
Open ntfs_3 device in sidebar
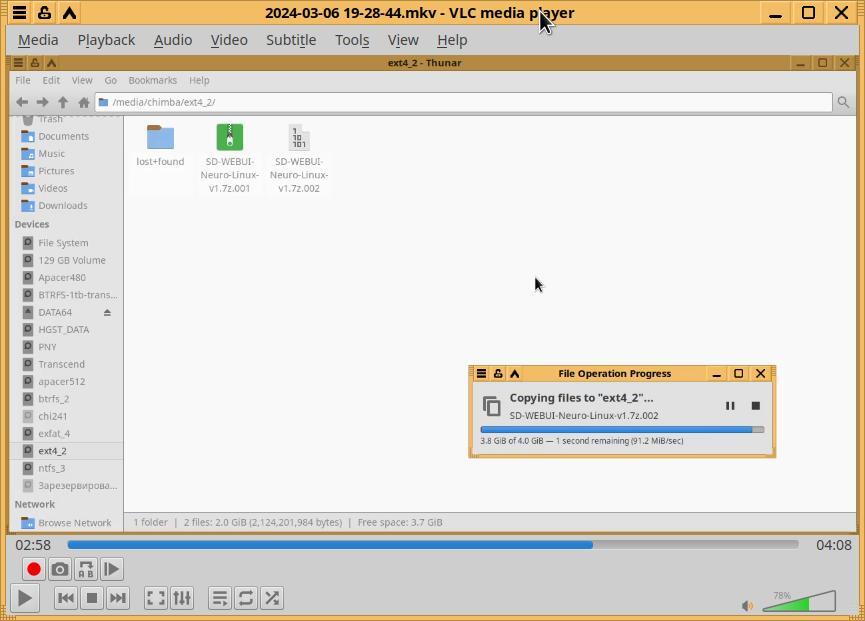[51, 468]
